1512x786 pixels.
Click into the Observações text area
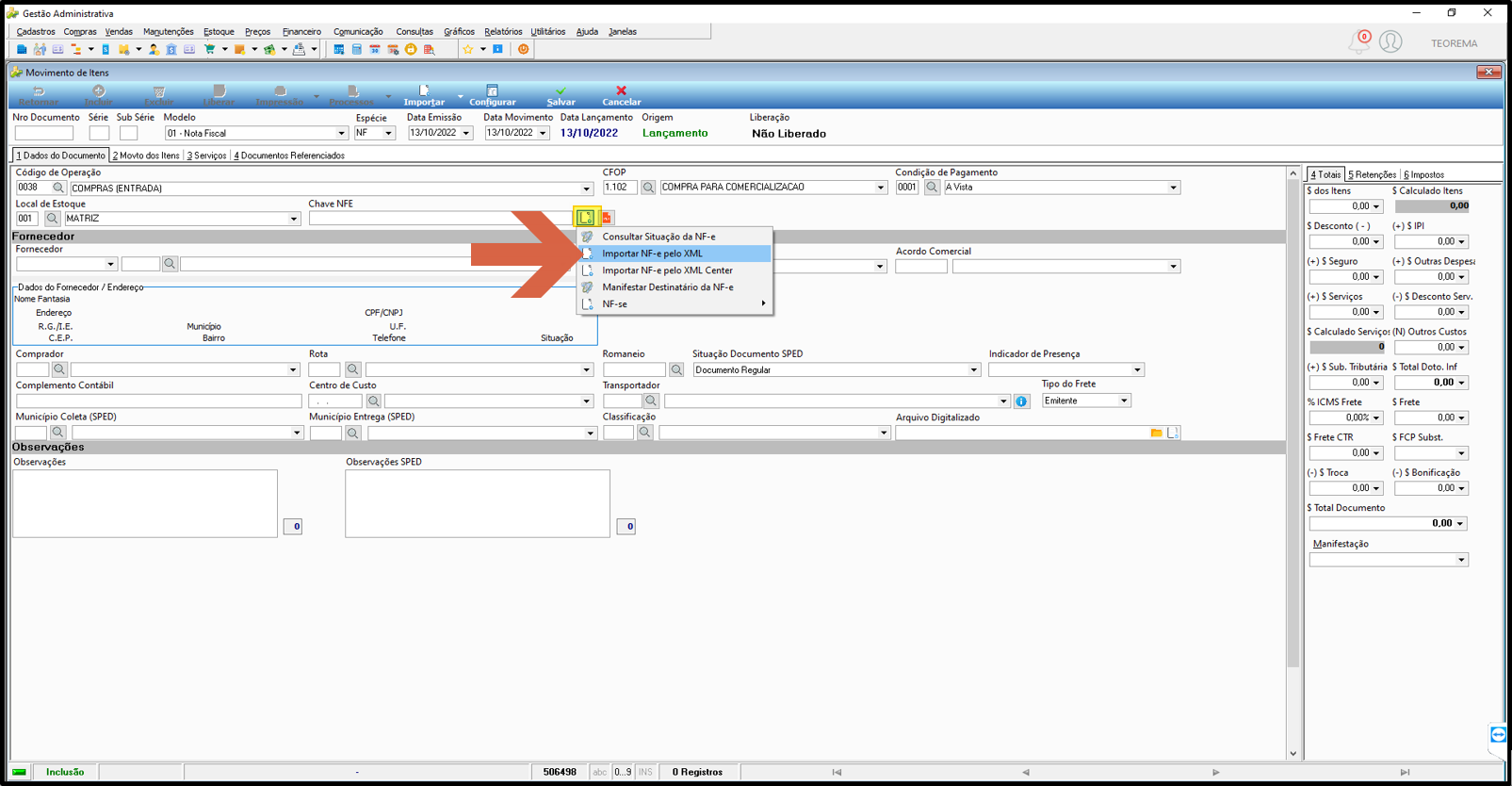click(145, 503)
